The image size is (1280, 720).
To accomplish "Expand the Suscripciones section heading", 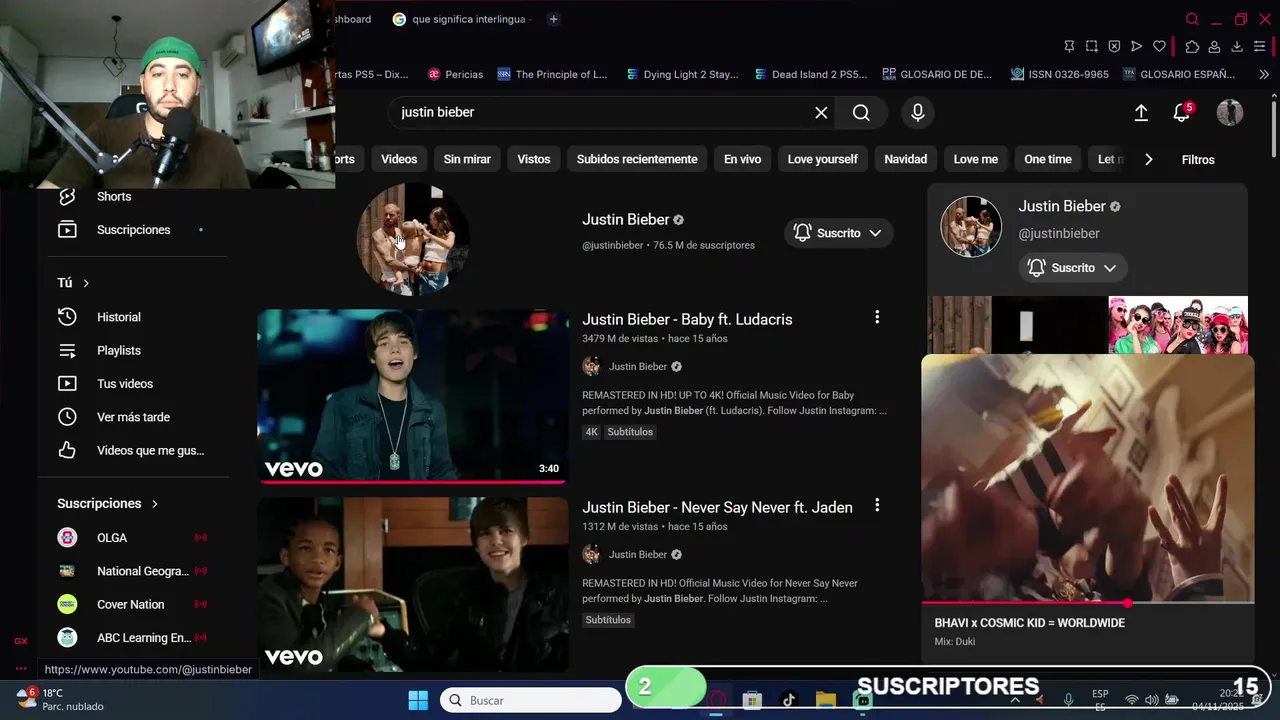I will (x=108, y=503).
